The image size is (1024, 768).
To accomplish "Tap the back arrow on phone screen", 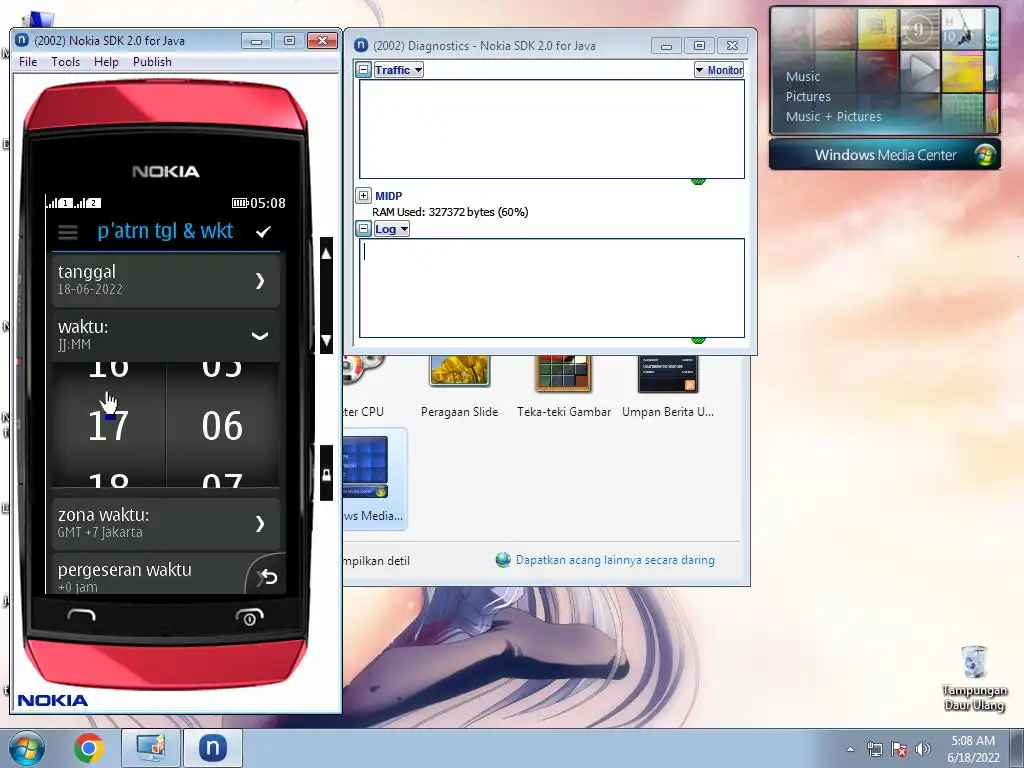I will click(x=266, y=576).
